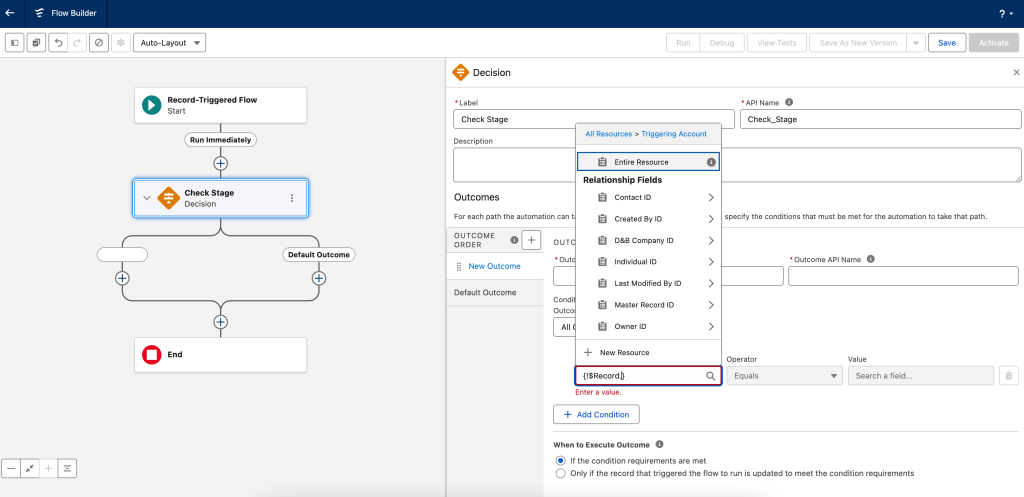
Task: Click the orange Check Stage decision icon
Action: click(x=168, y=198)
